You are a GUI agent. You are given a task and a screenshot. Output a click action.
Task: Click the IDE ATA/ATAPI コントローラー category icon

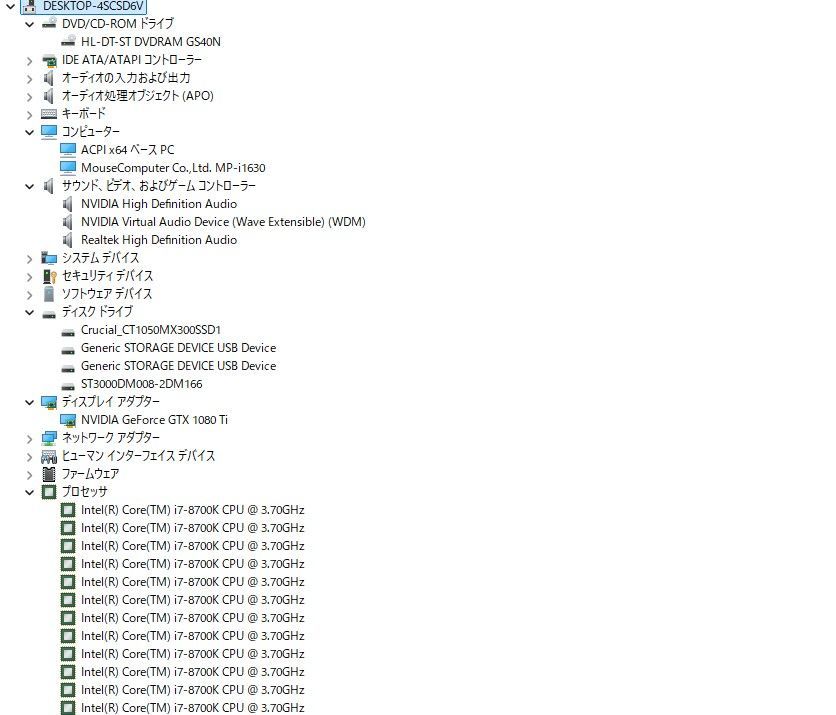tap(49, 60)
